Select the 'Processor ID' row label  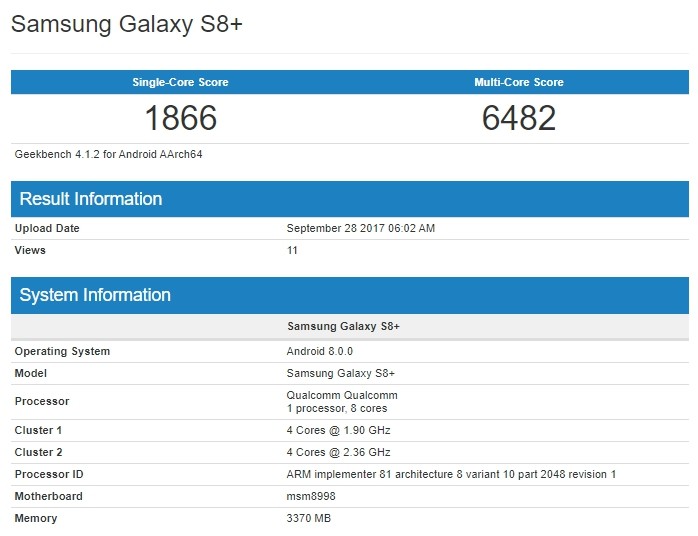click(x=49, y=474)
